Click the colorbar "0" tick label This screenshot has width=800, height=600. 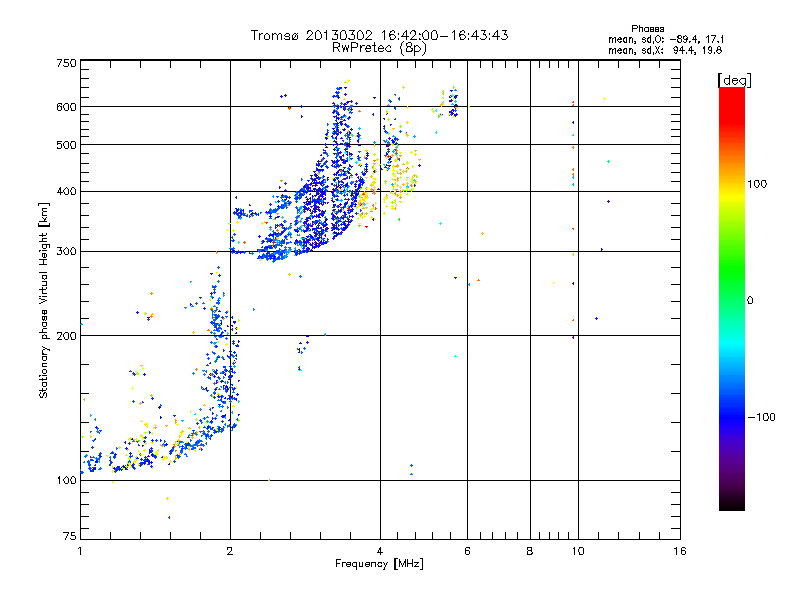(x=750, y=301)
